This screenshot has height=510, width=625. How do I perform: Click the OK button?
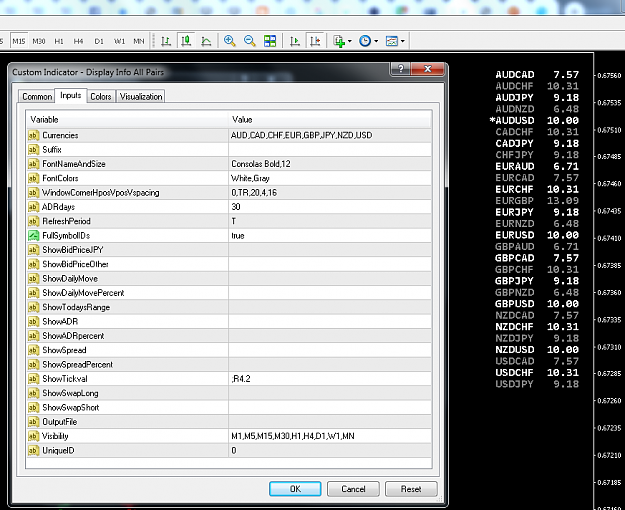coord(295,489)
